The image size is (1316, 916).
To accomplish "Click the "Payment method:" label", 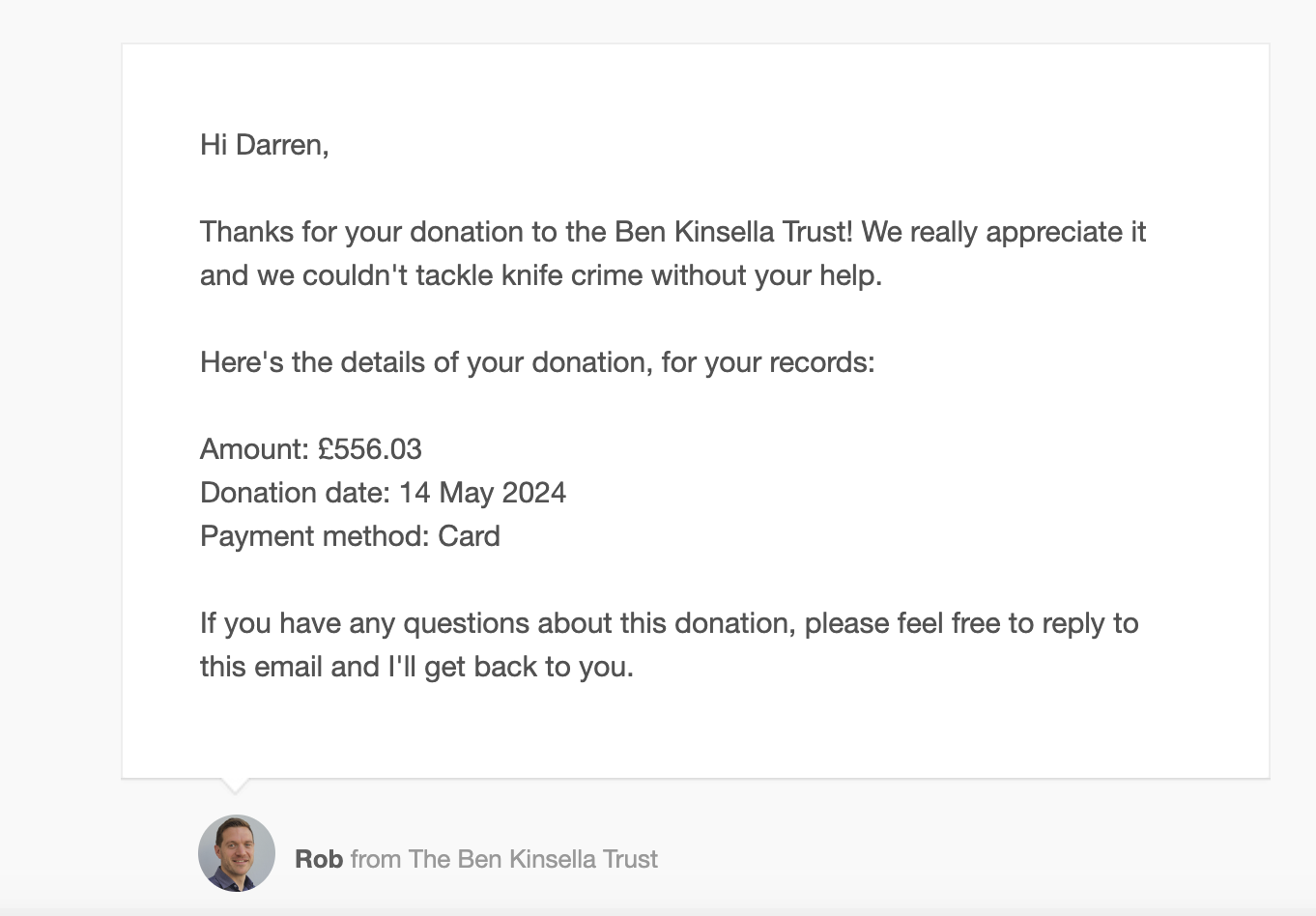I will pos(315,536).
